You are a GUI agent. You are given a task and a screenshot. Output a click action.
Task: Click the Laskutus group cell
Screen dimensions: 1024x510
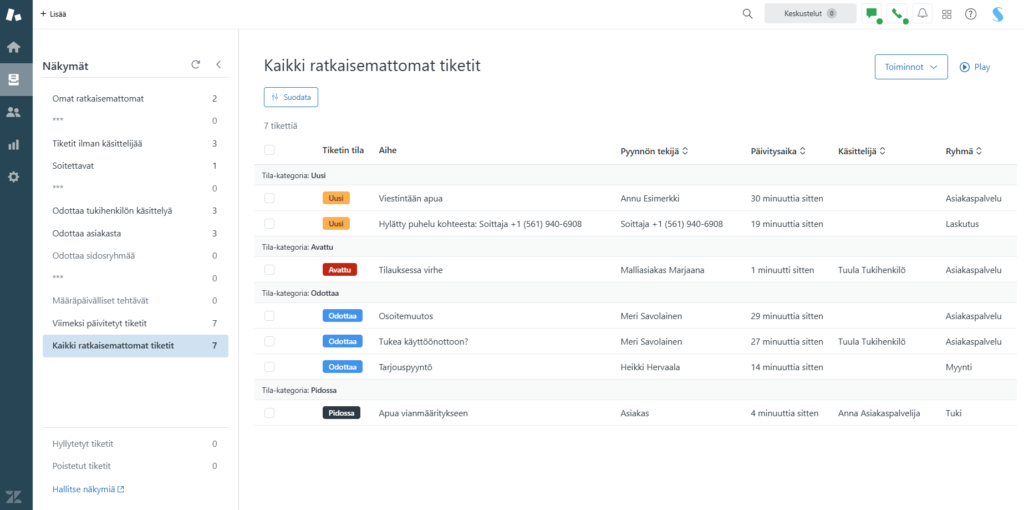[962, 224]
